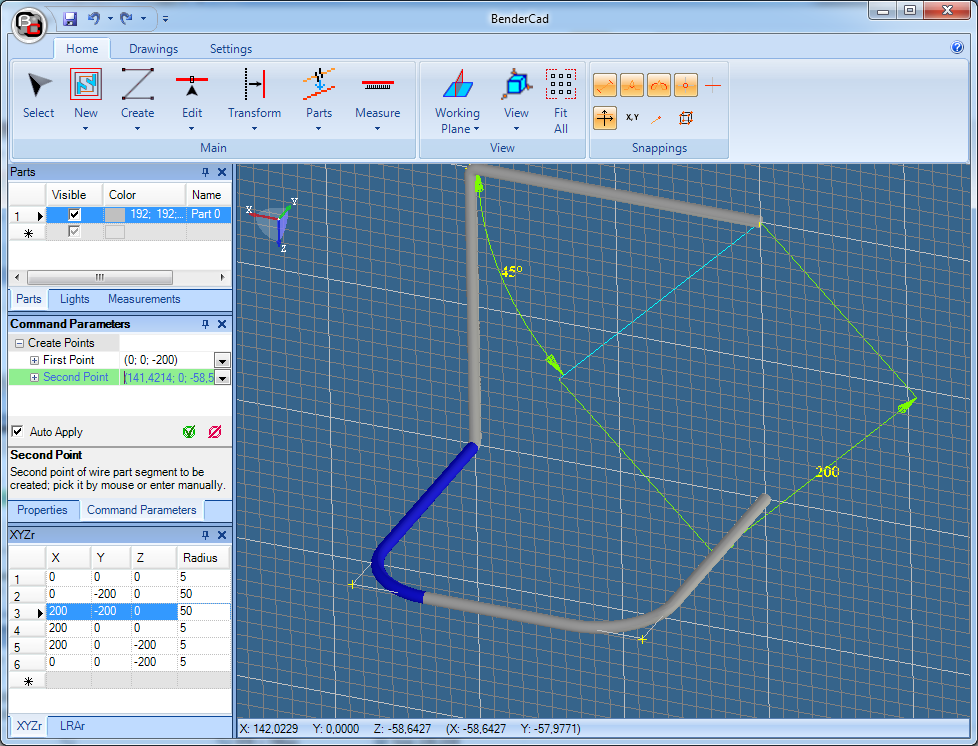Click the Edit tool icon
Screen dimensions: 978x746
pyautogui.click(x=191, y=85)
